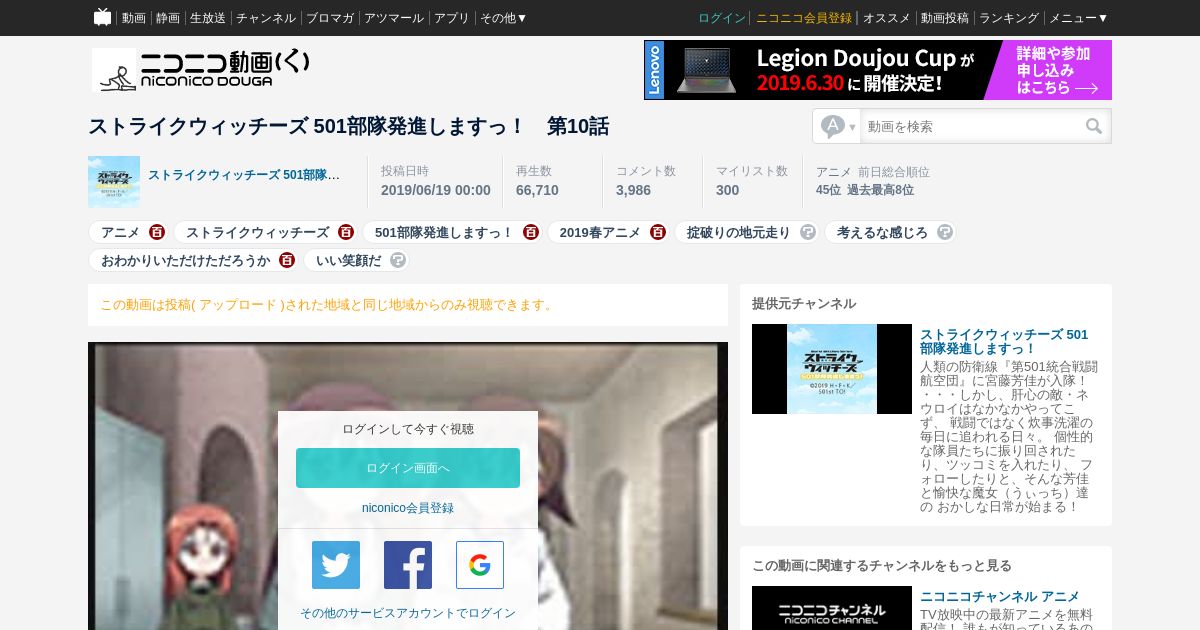Select the ストライクウィッチーズ tag
1200x630 pixels.
point(257,232)
